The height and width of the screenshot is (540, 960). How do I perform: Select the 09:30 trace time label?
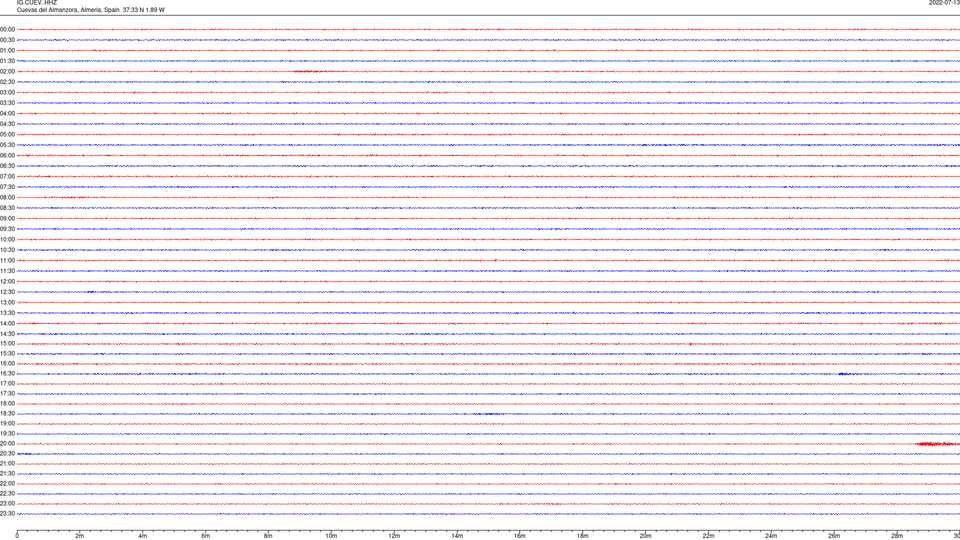pos(7,229)
